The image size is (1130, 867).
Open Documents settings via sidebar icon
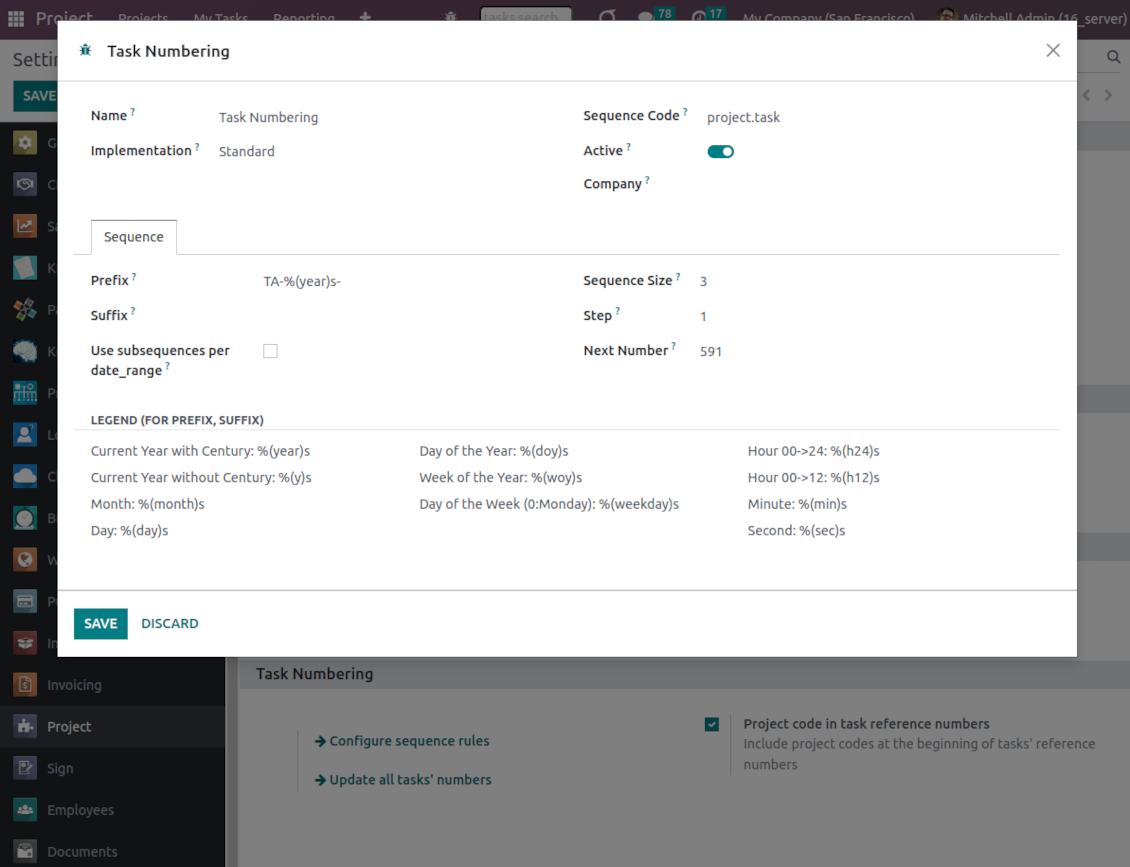click(25, 852)
